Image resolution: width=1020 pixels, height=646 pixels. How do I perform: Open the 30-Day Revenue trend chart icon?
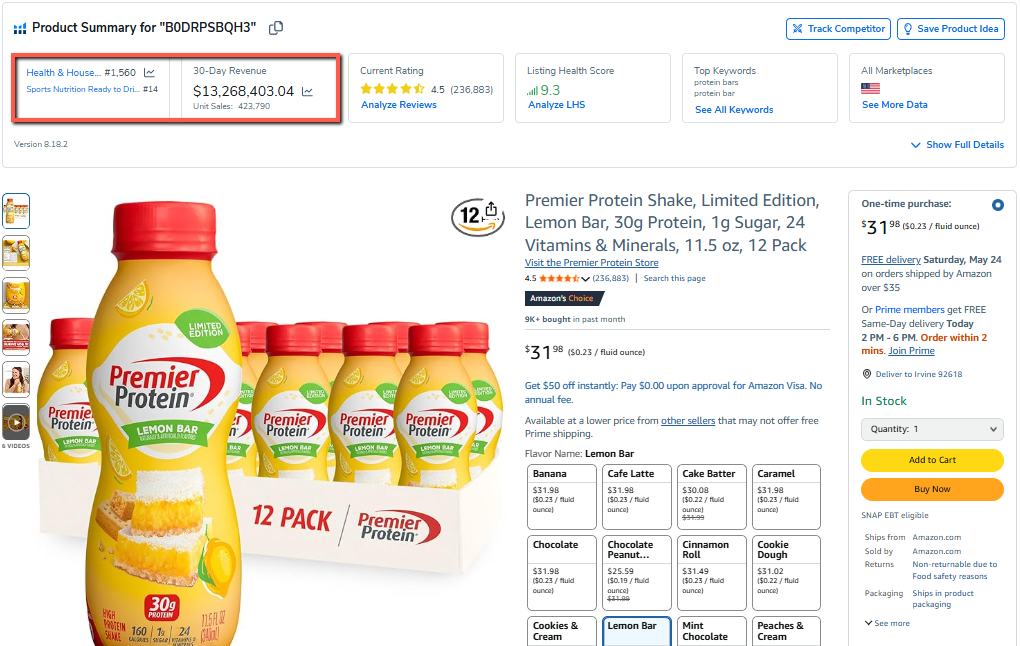click(x=307, y=92)
